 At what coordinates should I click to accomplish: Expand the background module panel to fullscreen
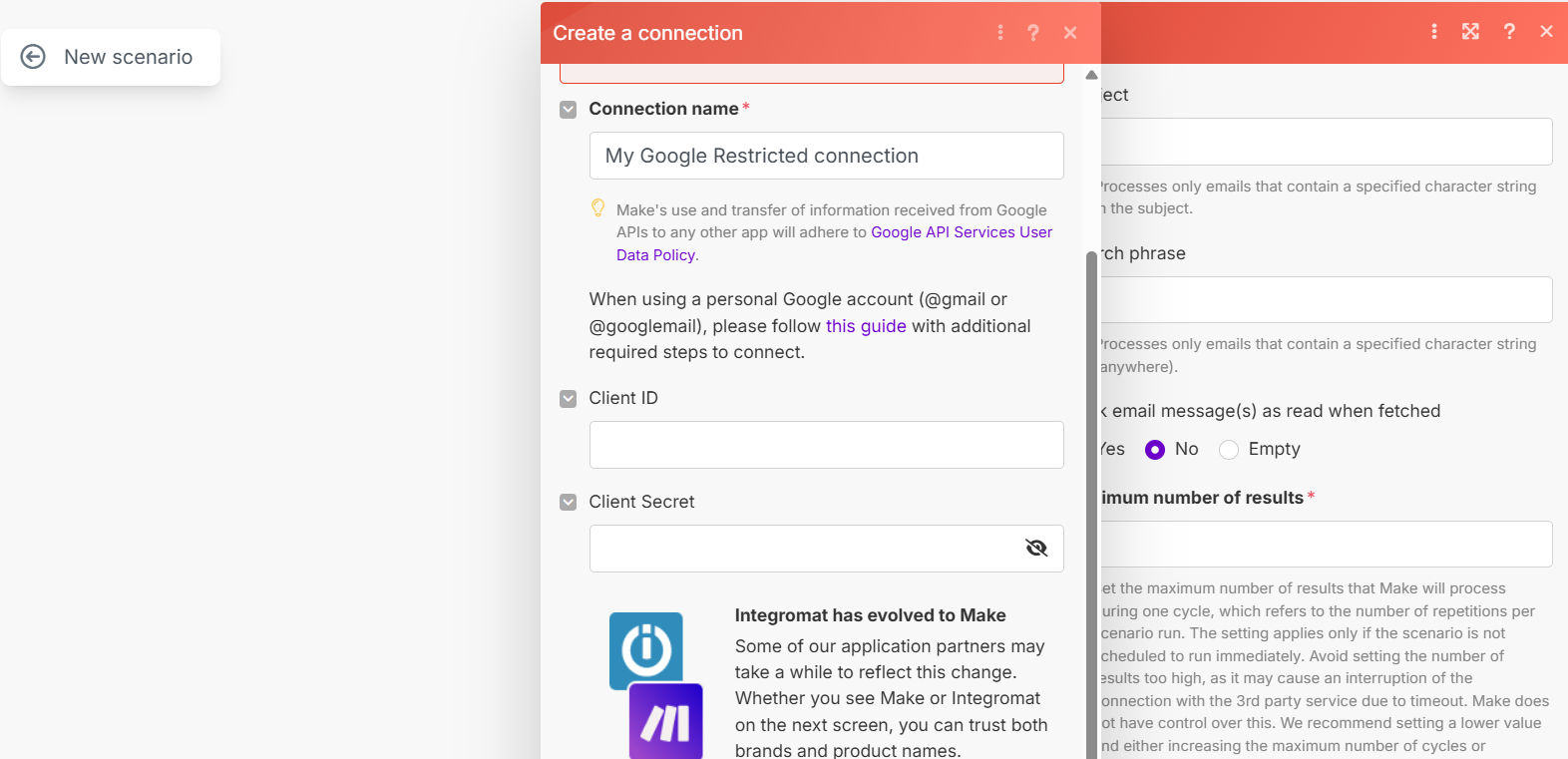(1470, 31)
